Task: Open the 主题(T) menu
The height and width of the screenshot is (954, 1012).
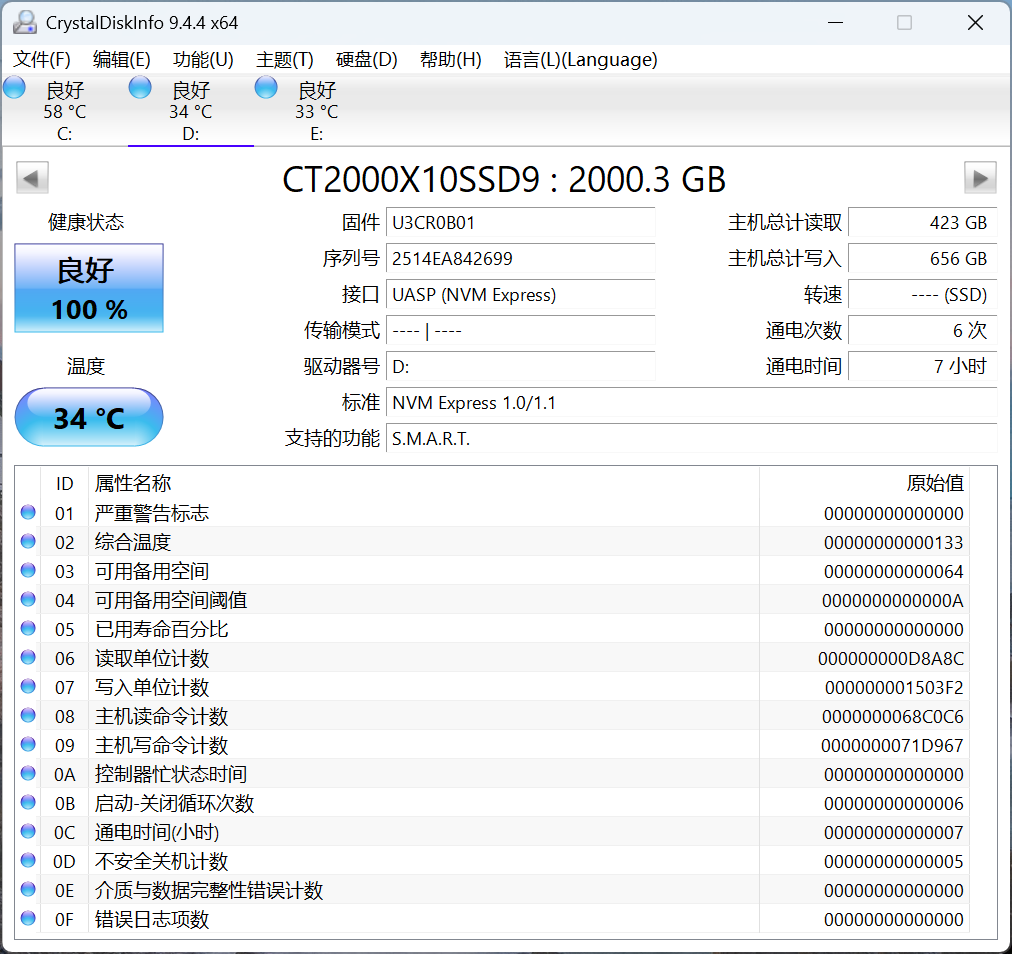Action: pos(285,60)
